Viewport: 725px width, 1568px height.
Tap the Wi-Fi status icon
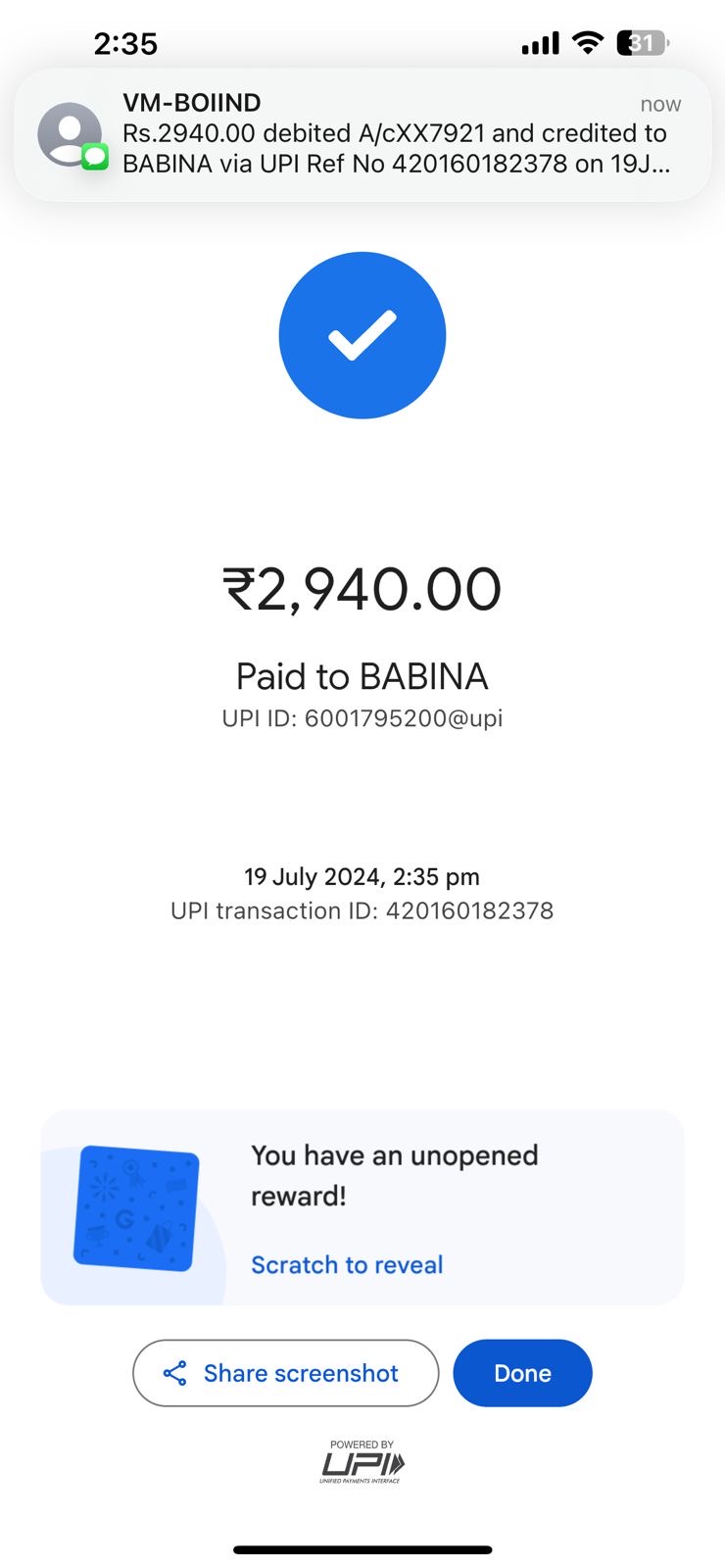[588, 42]
